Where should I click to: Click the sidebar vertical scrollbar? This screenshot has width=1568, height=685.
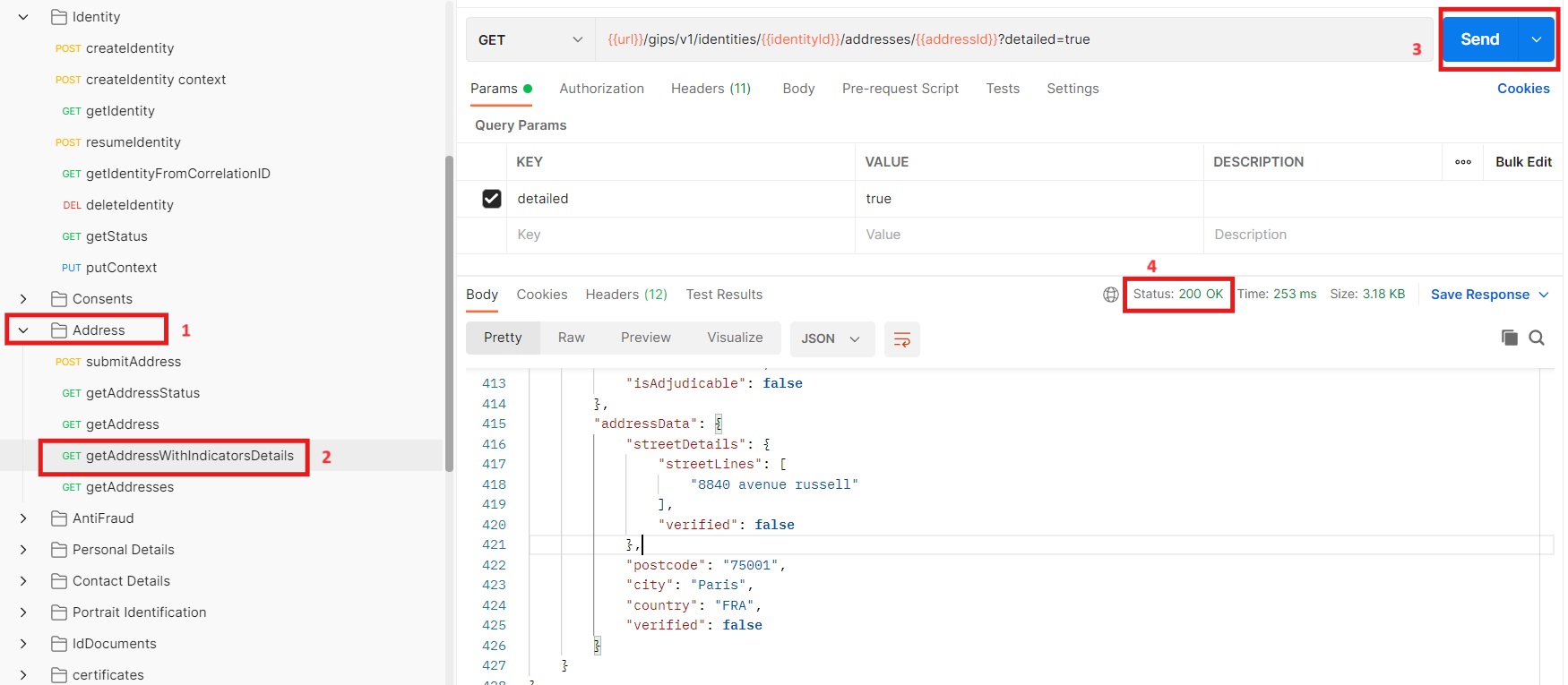[x=449, y=313]
